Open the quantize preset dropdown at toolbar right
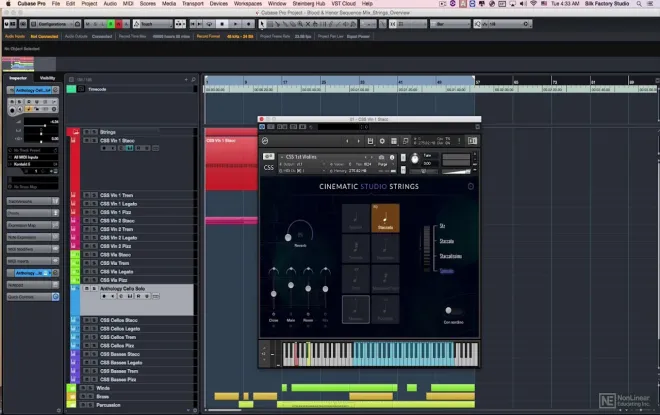 508,24
